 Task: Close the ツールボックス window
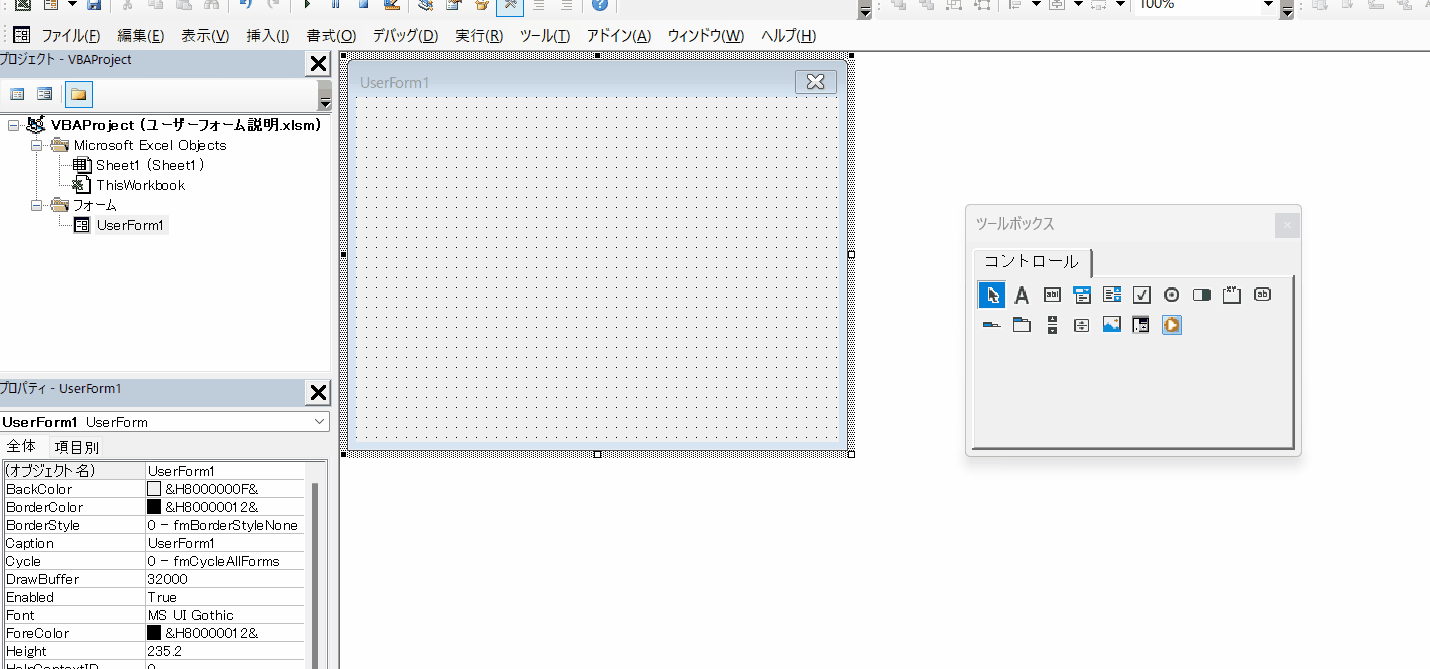coord(1287,225)
